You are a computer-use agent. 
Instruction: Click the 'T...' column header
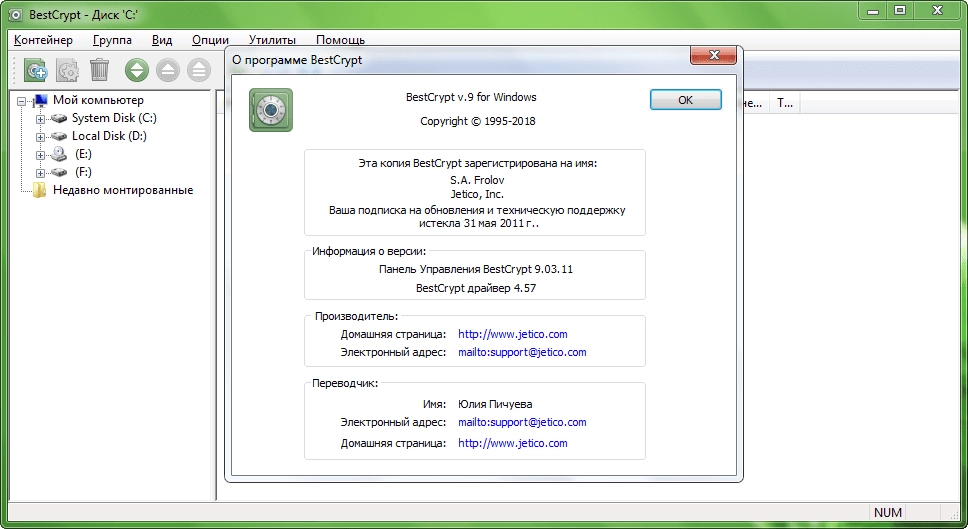pyautogui.click(x=785, y=103)
